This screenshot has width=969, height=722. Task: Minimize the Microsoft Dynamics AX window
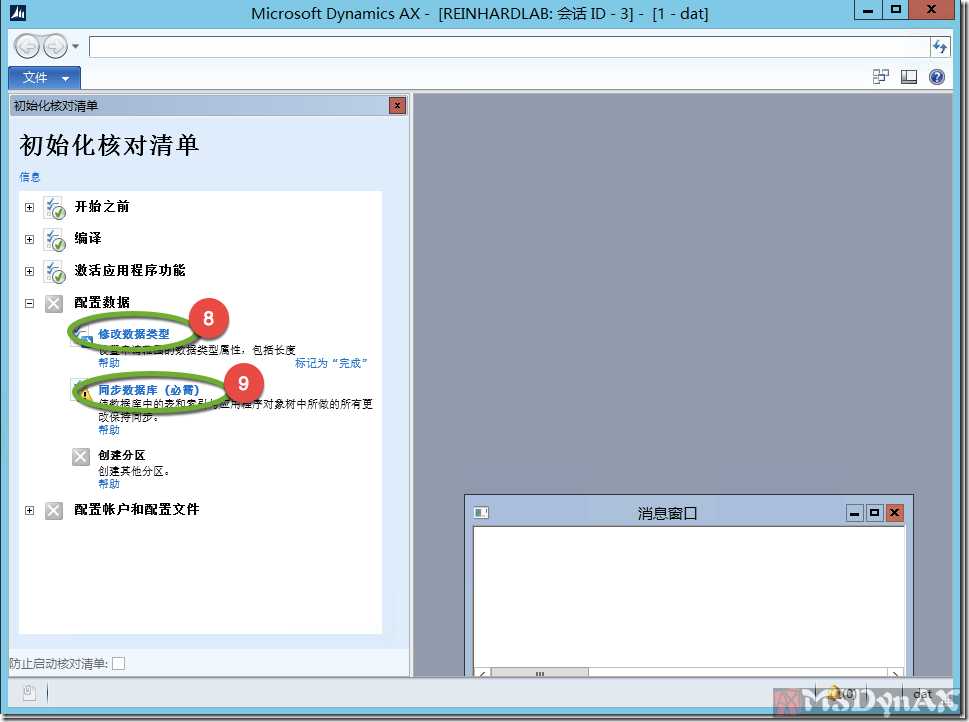coord(868,11)
